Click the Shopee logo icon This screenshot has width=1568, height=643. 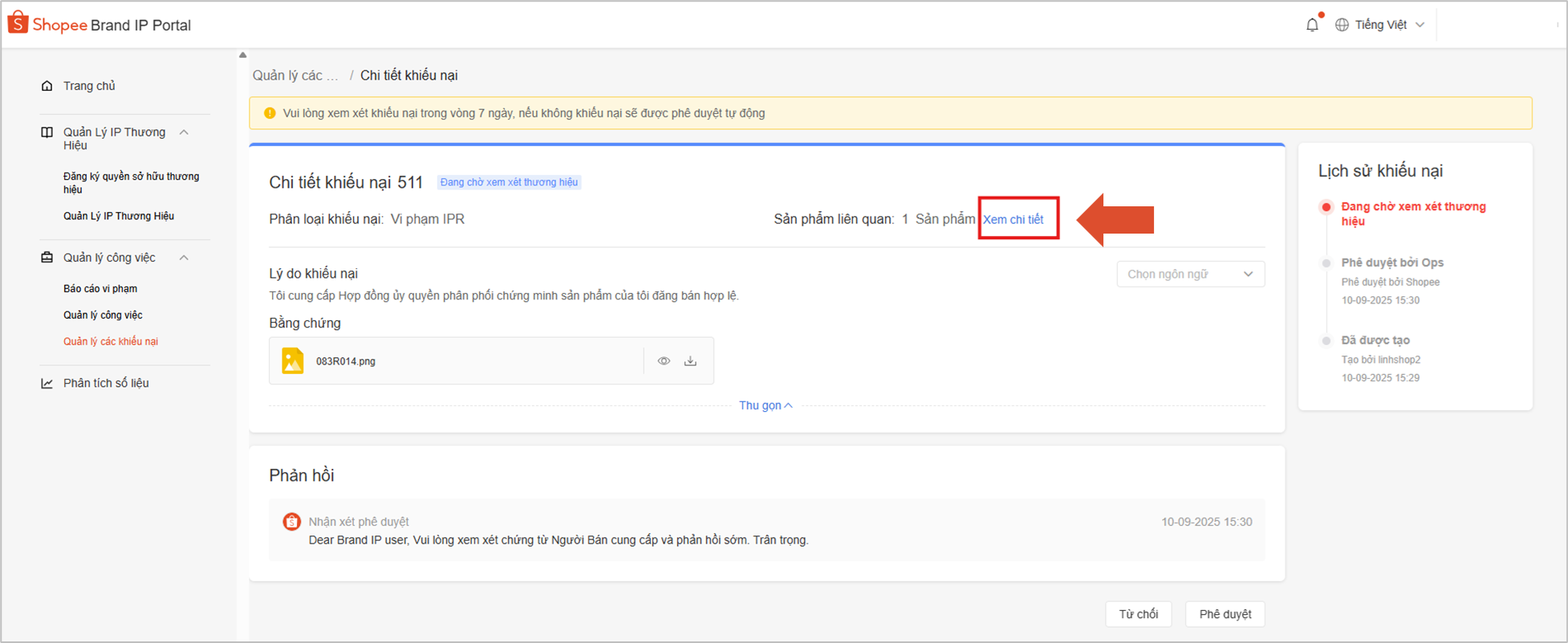[x=18, y=23]
